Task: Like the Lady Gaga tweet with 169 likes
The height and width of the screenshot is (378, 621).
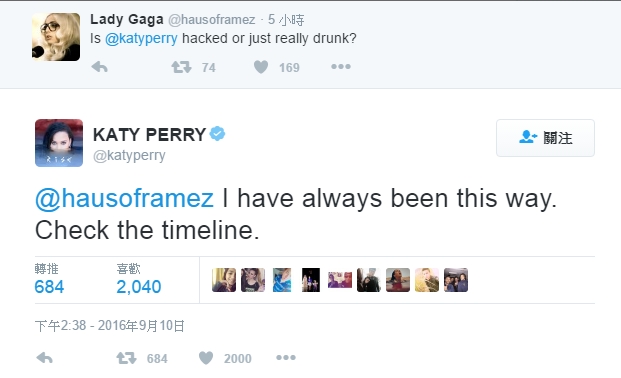Action: click(x=261, y=67)
